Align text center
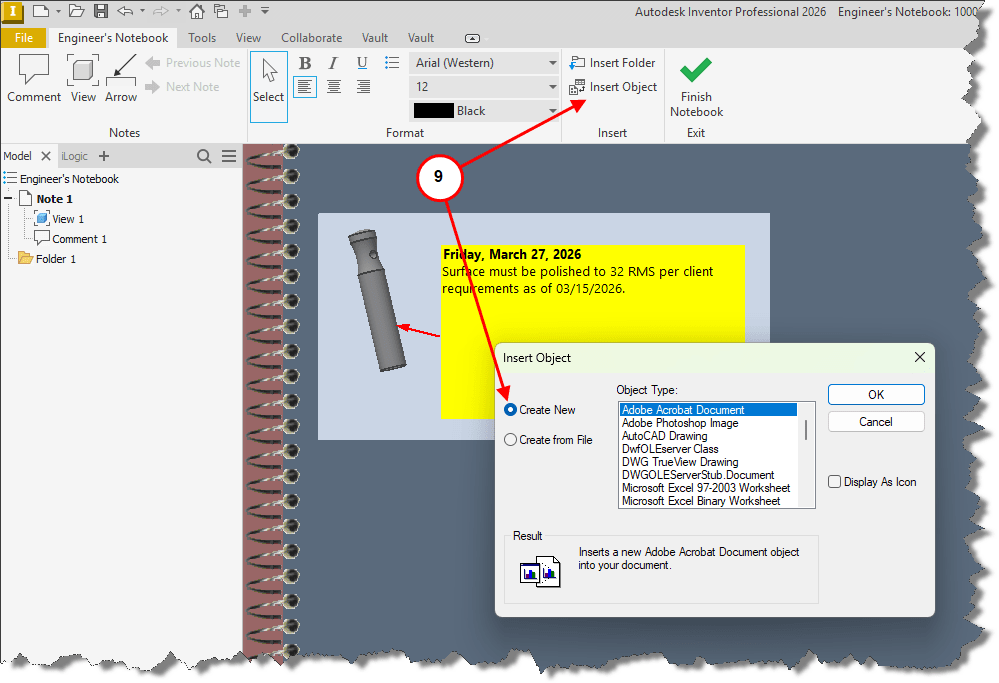 (x=333, y=87)
